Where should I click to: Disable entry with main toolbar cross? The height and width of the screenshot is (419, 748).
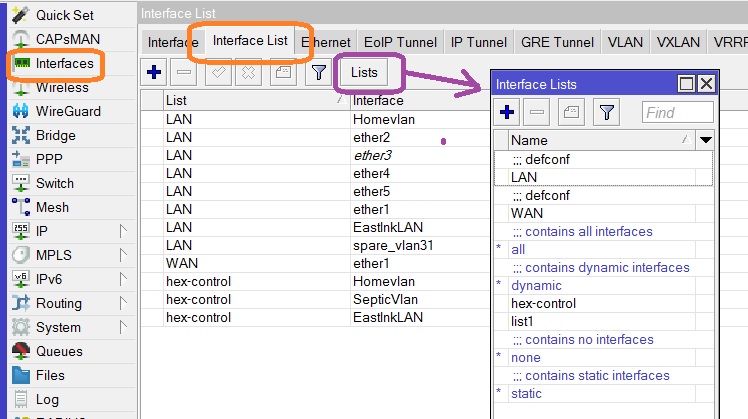click(249, 73)
